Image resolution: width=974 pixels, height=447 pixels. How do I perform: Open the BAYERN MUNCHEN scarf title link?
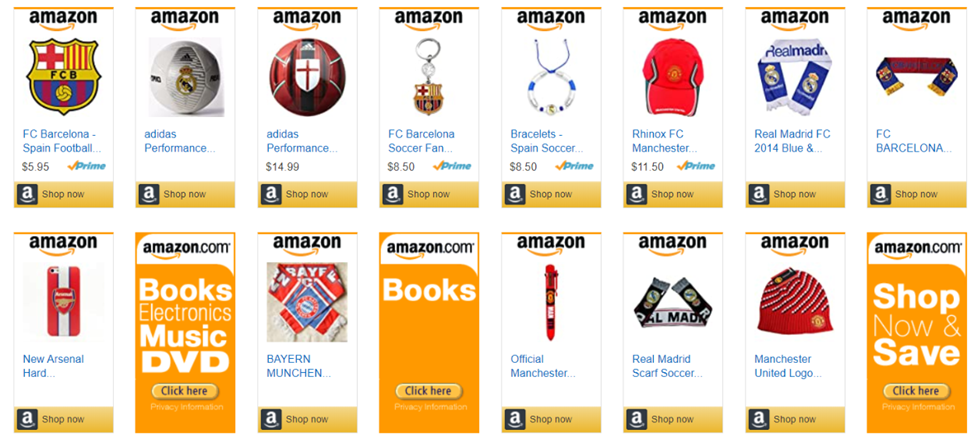pyautogui.click(x=299, y=366)
